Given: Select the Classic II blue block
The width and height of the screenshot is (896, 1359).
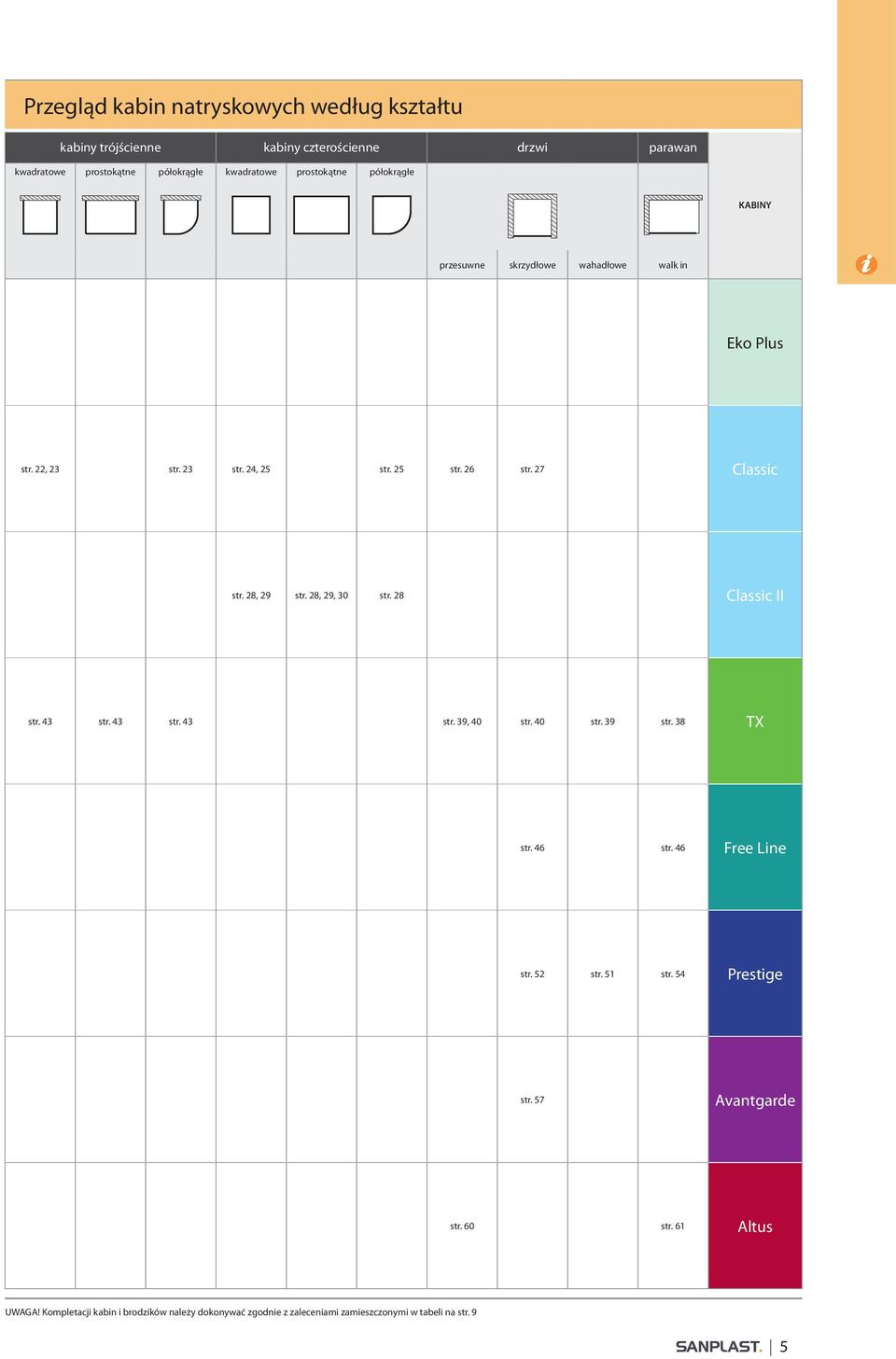Looking at the screenshot, I should pyautogui.click(x=755, y=595).
